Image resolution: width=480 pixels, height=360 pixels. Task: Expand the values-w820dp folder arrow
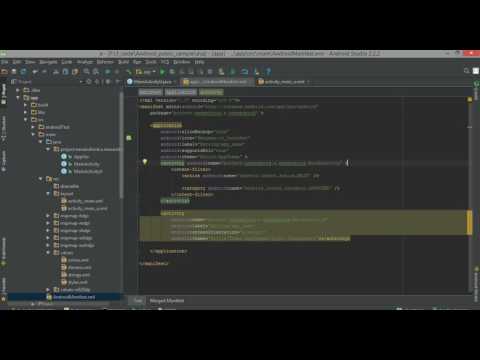click(48, 289)
